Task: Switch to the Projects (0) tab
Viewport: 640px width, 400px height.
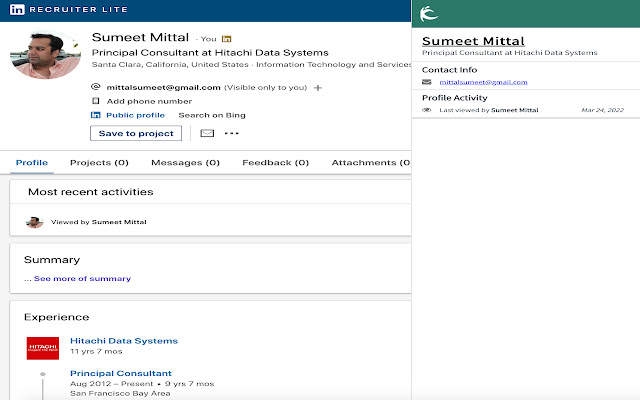Action: pyautogui.click(x=99, y=162)
